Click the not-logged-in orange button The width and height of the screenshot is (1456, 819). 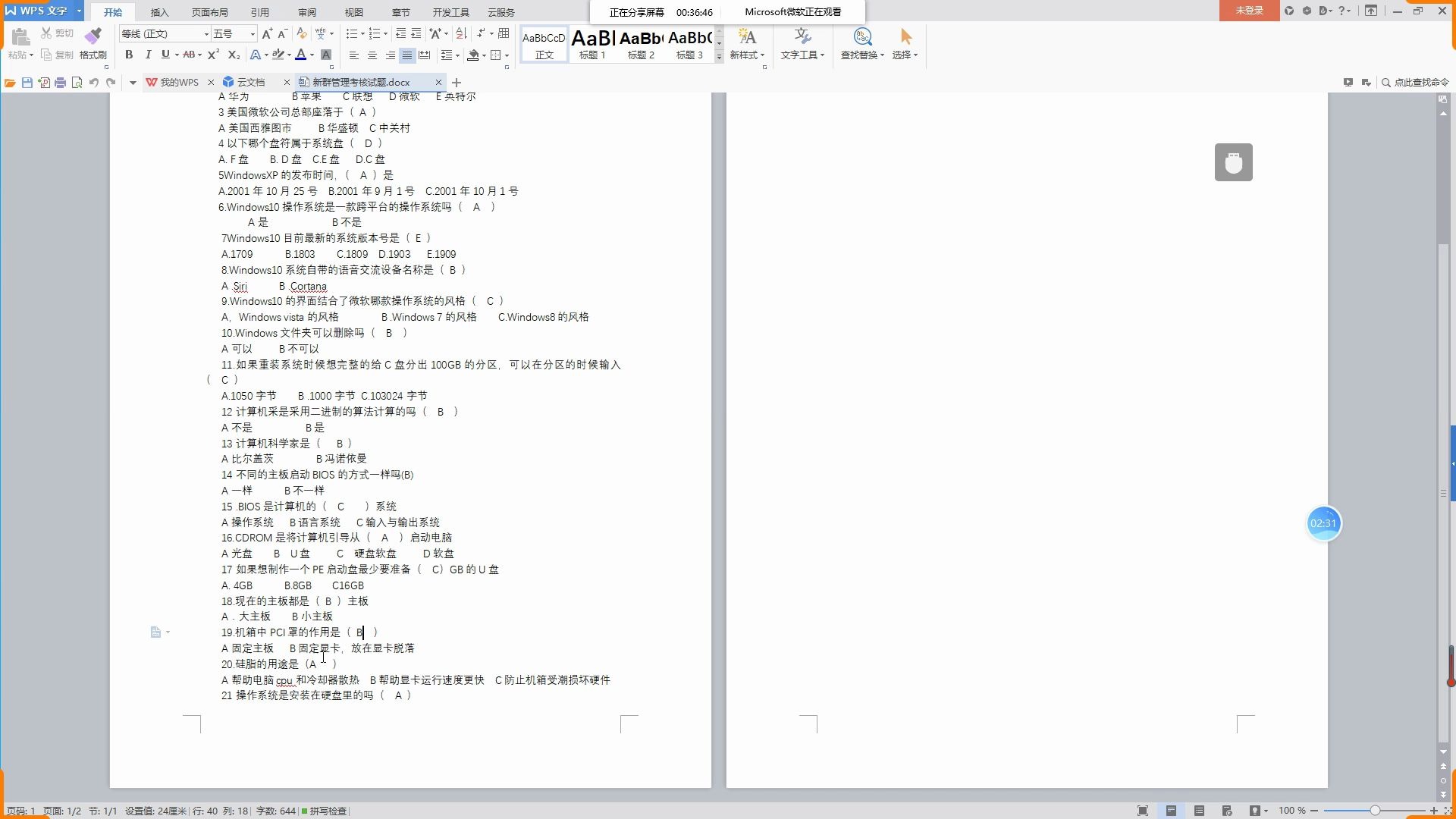point(1249,11)
